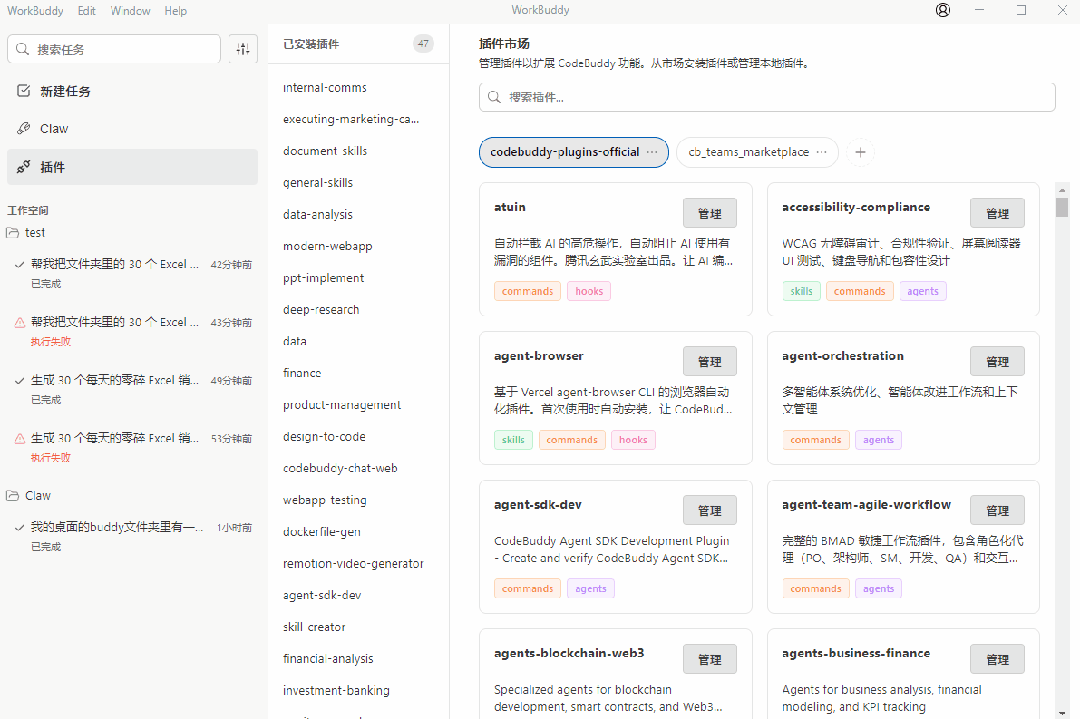This screenshot has height=719, width=1080.
Task: Click the Claw workspace folder icon
Action: tap(13, 495)
